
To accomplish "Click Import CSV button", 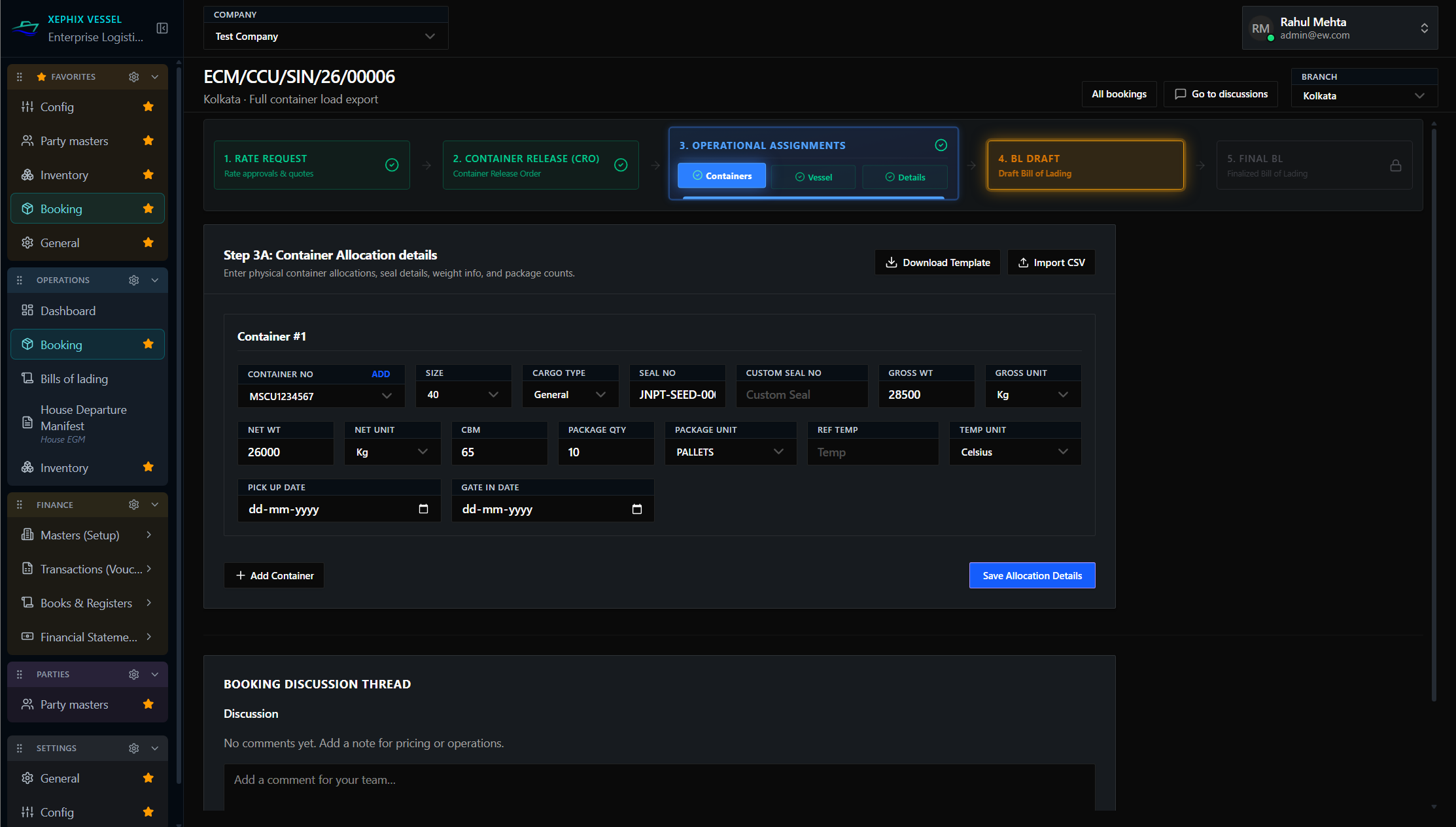I will [1051, 262].
